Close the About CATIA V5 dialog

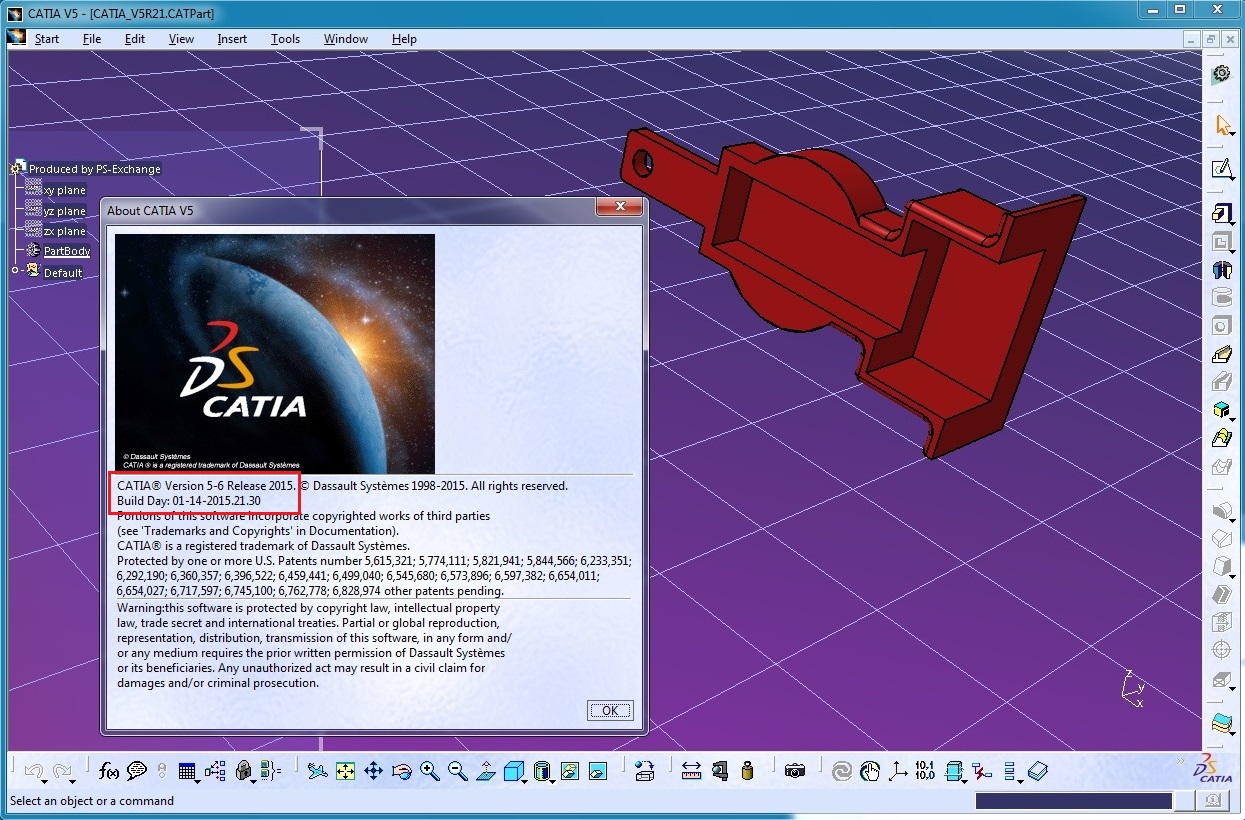pyautogui.click(x=619, y=206)
